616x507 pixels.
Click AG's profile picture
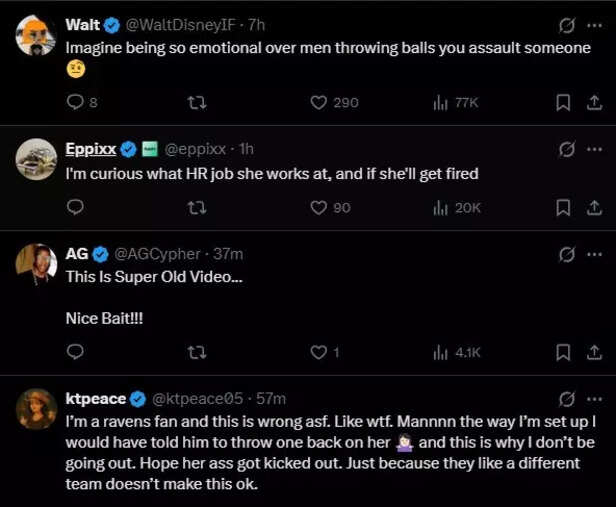(36, 264)
